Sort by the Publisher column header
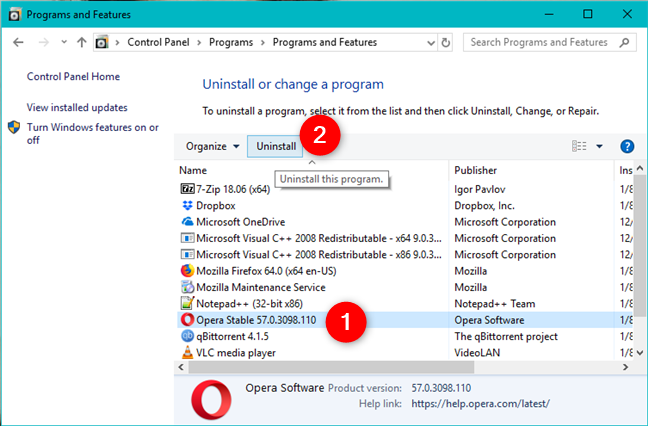This screenshot has height=426, width=648. tap(531, 170)
